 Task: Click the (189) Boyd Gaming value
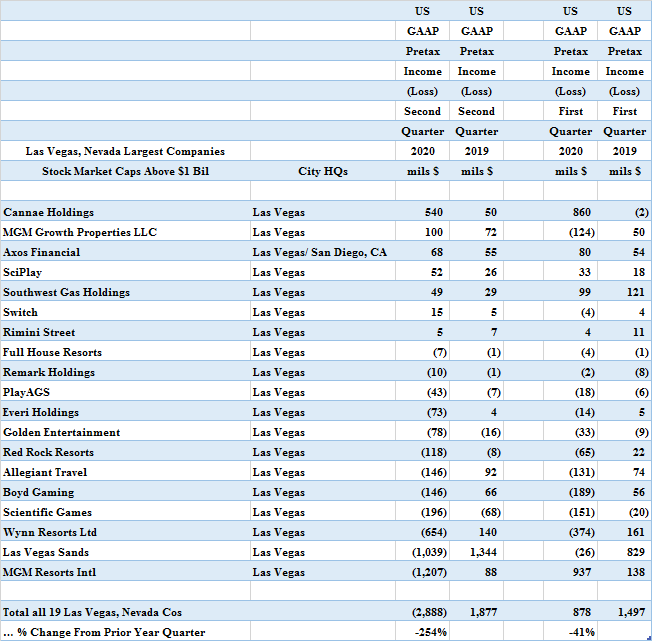click(x=582, y=492)
